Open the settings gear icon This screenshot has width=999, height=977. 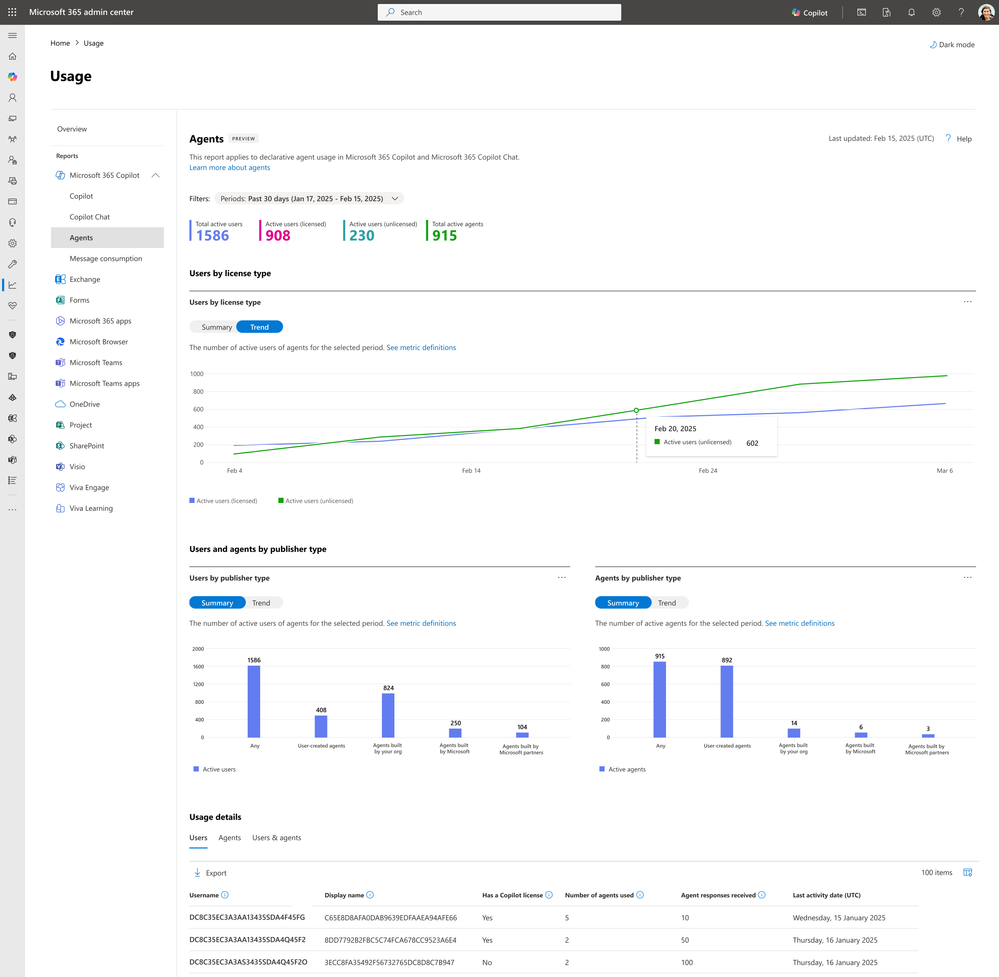pyautogui.click(x=936, y=12)
